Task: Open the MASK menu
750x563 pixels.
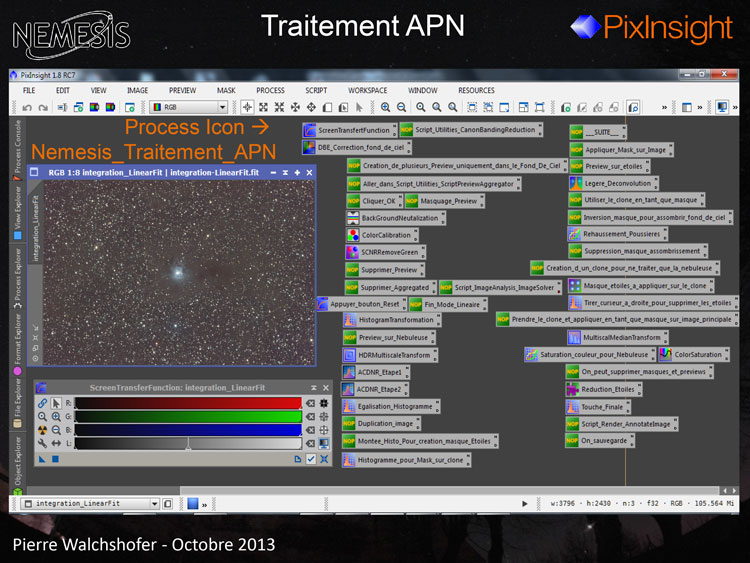Action: (x=226, y=90)
